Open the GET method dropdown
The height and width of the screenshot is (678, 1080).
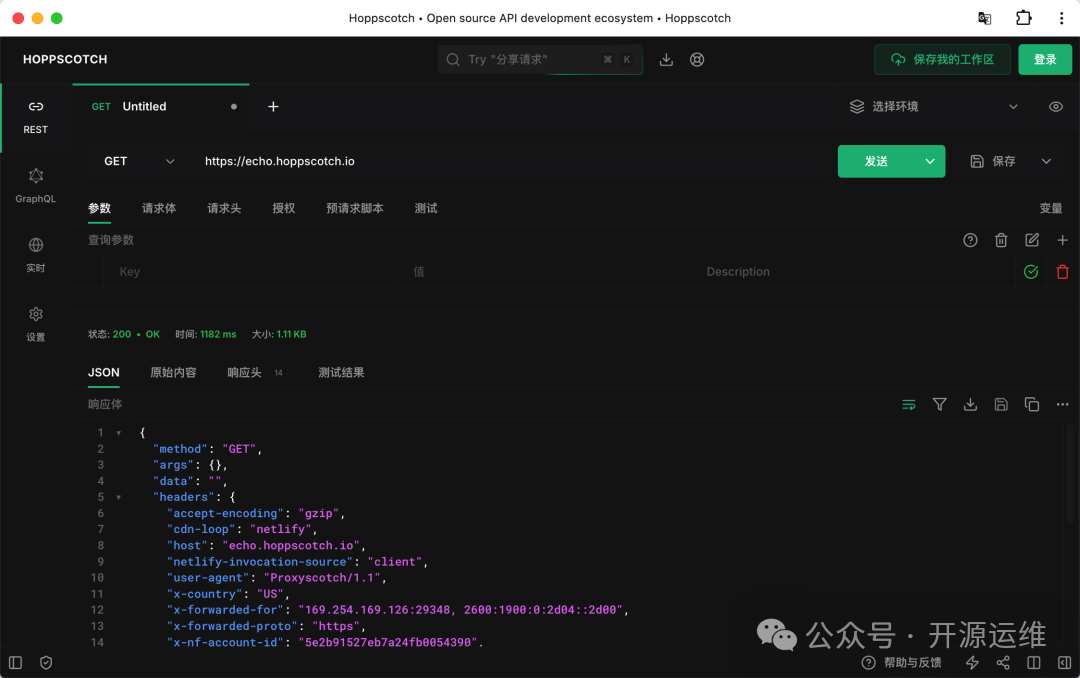point(139,161)
